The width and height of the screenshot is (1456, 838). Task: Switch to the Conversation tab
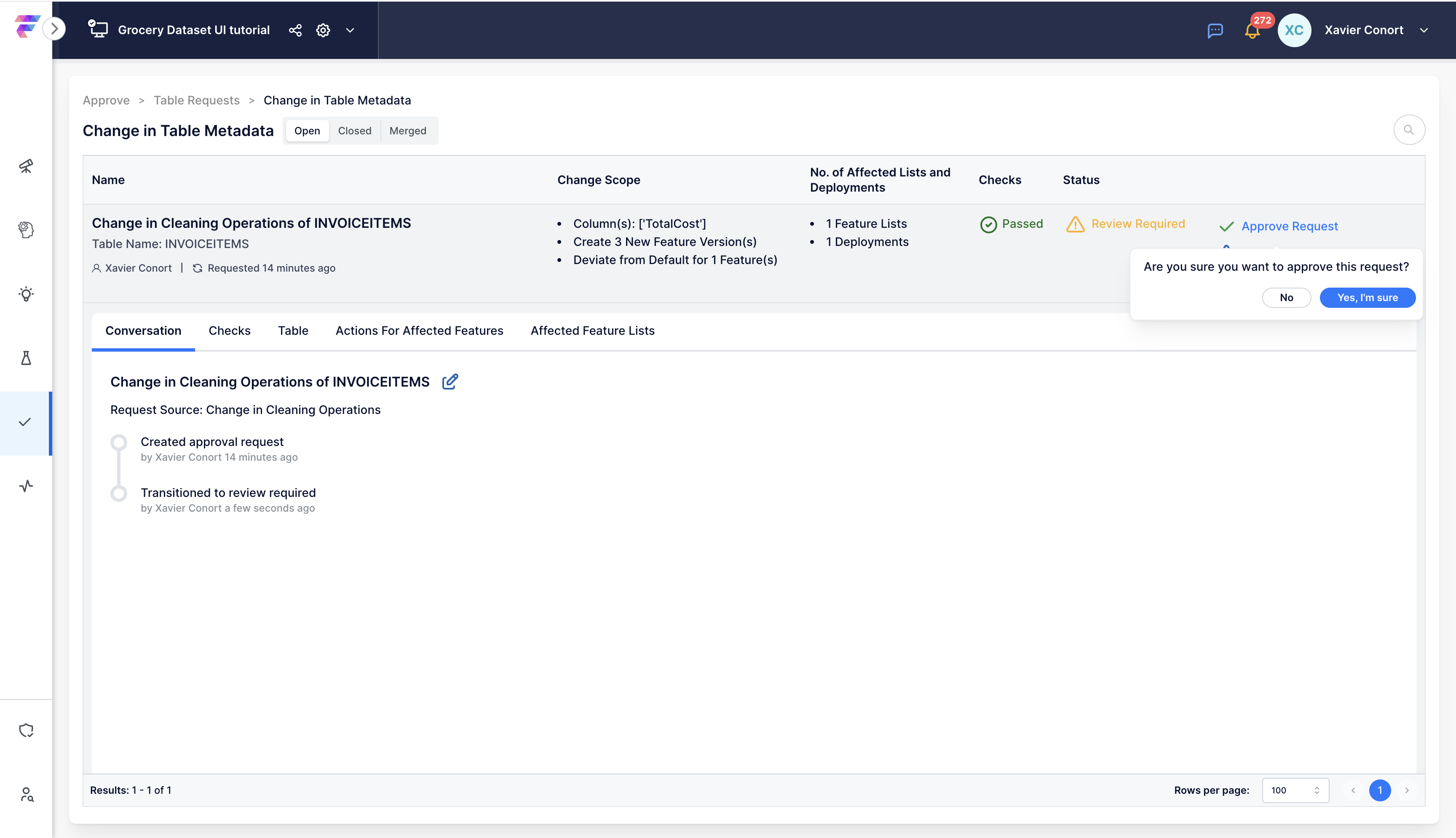tap(143, 331)
